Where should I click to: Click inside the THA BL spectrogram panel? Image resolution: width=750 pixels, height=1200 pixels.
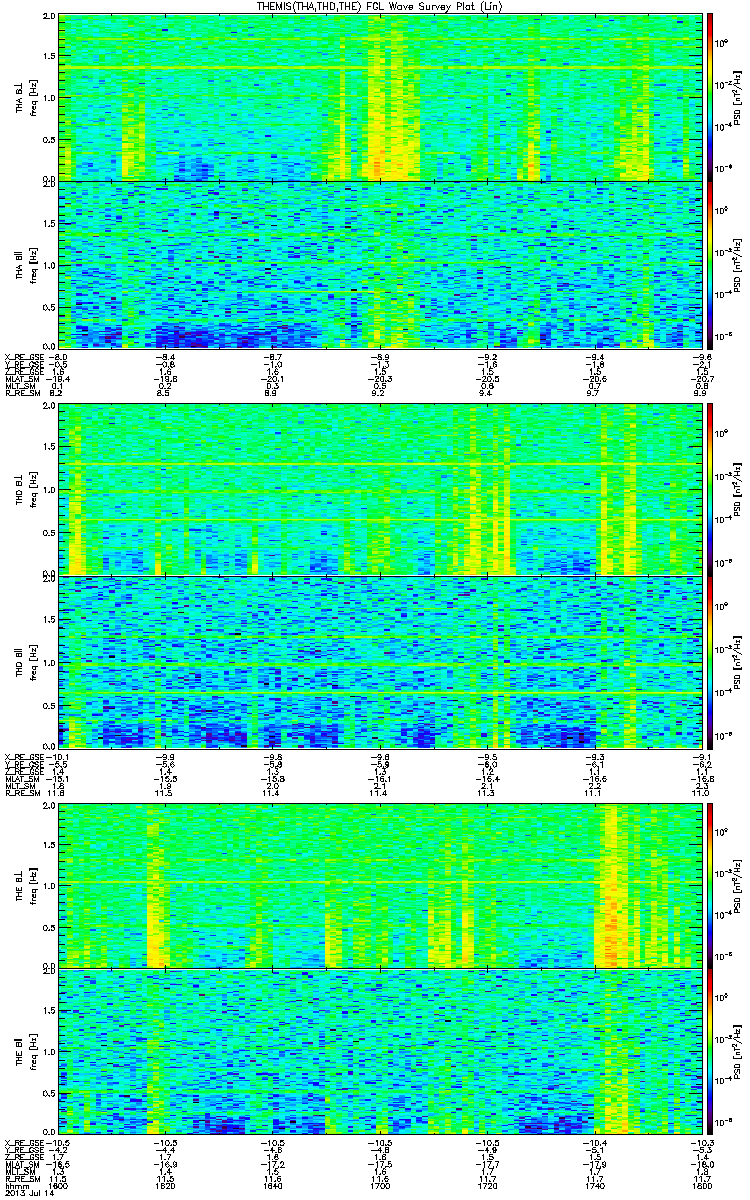[x=378, y=97]
